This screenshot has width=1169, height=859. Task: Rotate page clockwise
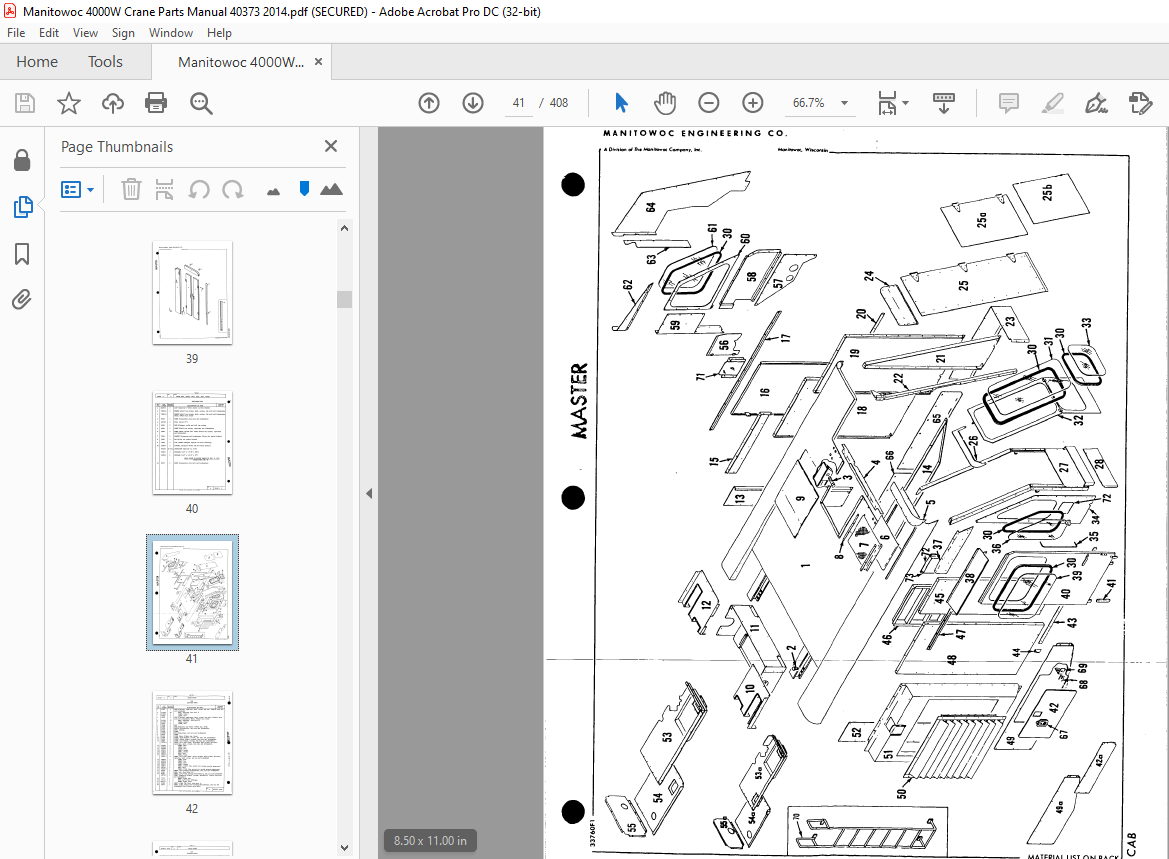233,189
